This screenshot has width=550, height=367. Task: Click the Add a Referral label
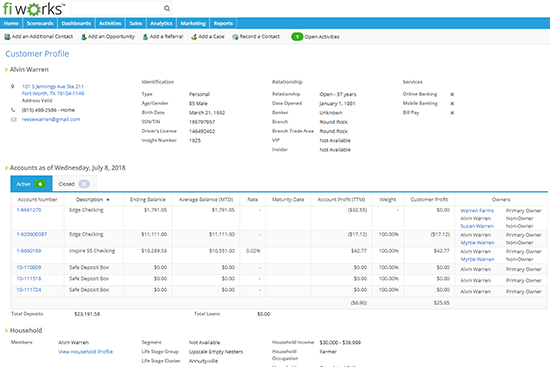(167, 36)
